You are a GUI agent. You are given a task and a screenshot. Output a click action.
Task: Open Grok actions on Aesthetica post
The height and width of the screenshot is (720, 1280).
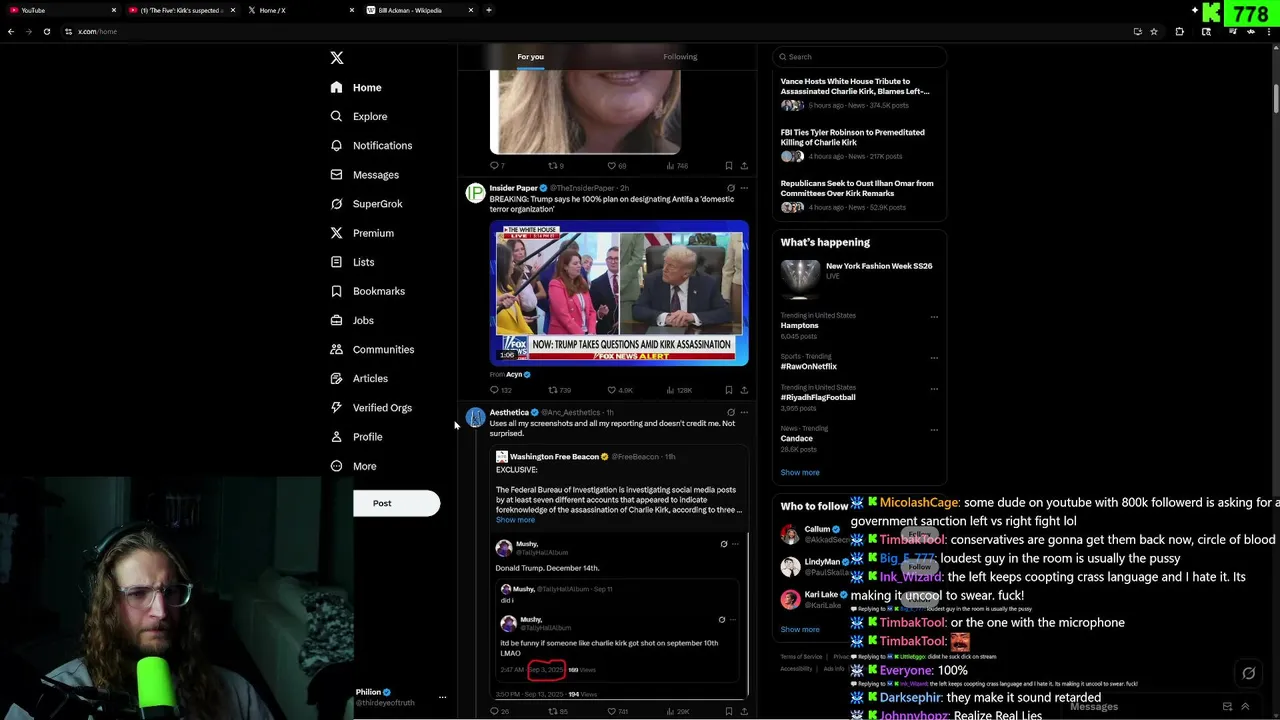click(x=731, y=412)
